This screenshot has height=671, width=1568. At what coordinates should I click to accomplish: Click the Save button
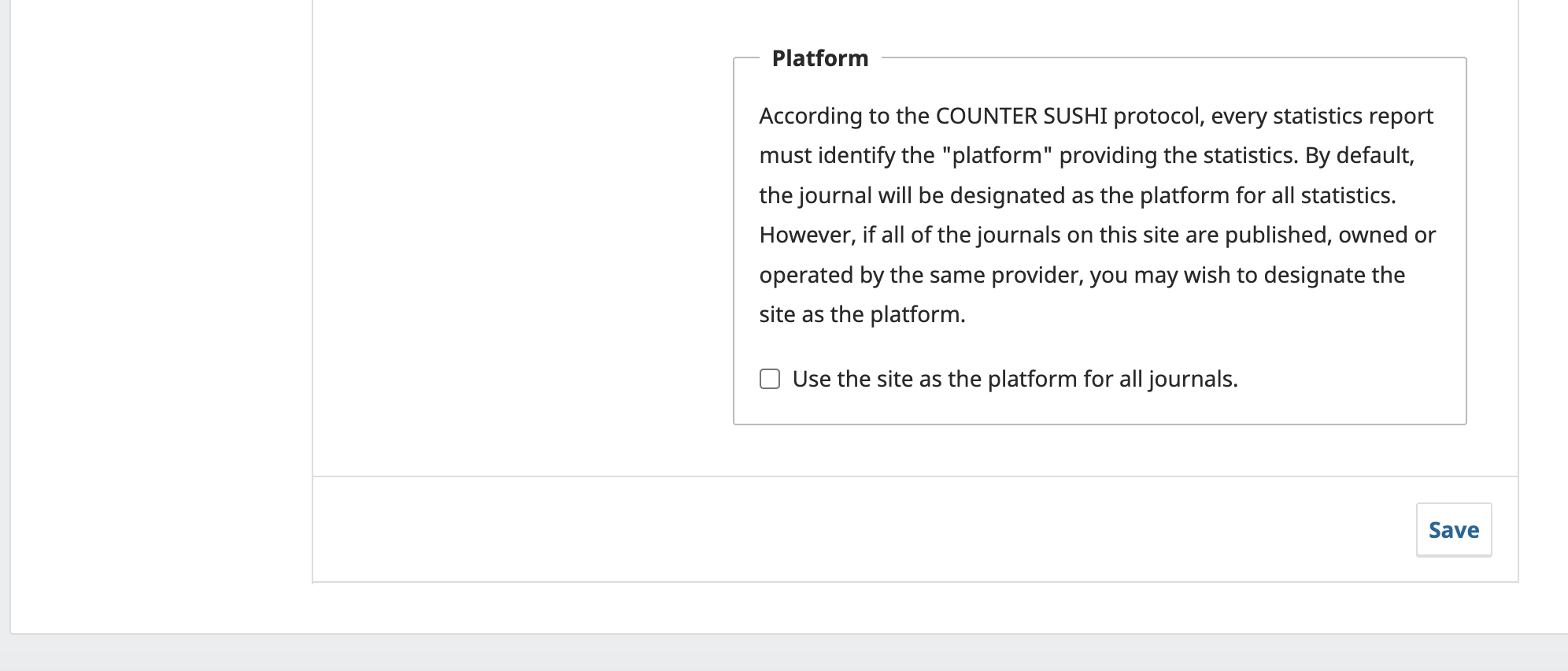point(1453,530)
